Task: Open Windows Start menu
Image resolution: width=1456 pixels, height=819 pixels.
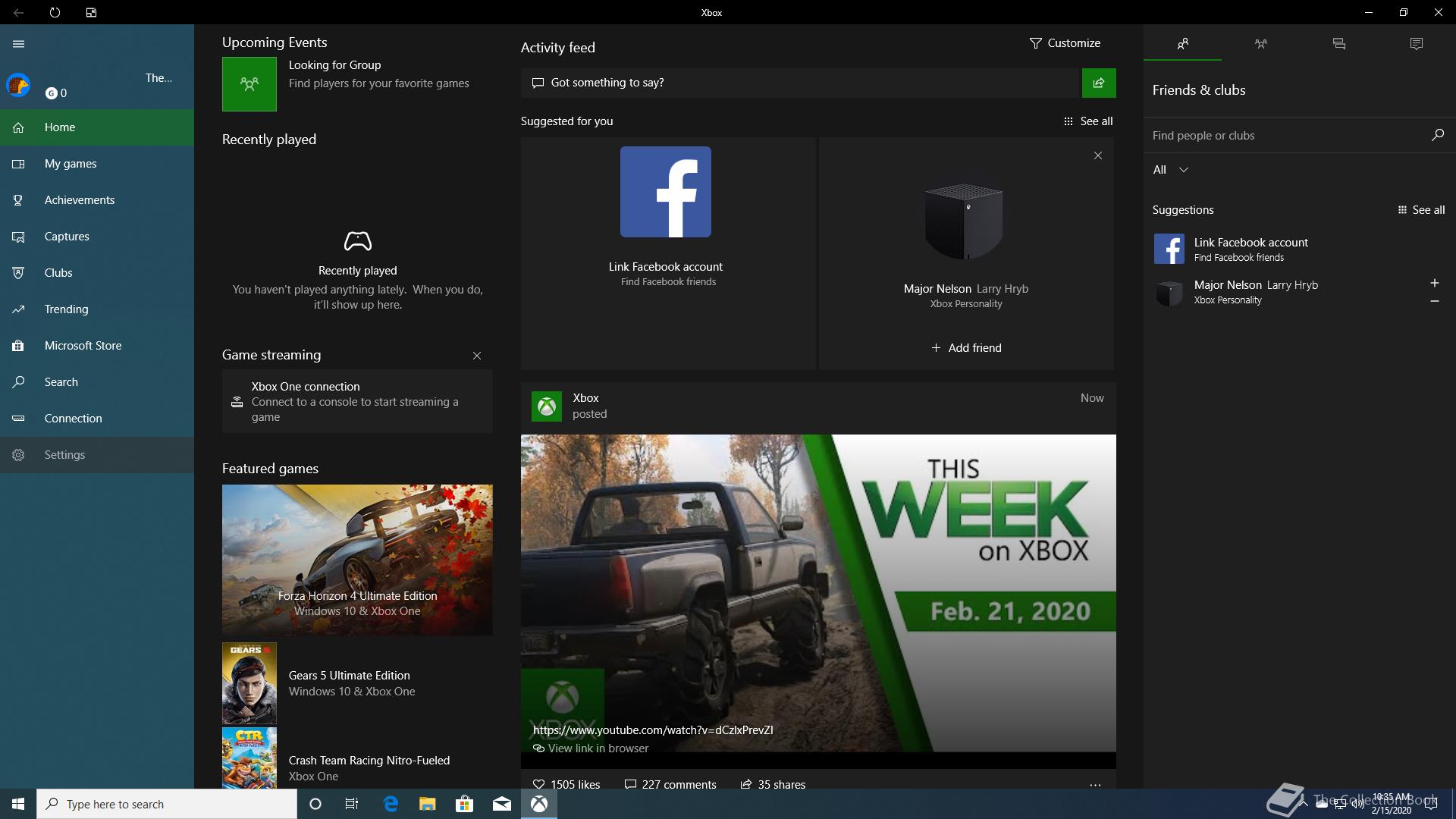Action: pos(18,804)
